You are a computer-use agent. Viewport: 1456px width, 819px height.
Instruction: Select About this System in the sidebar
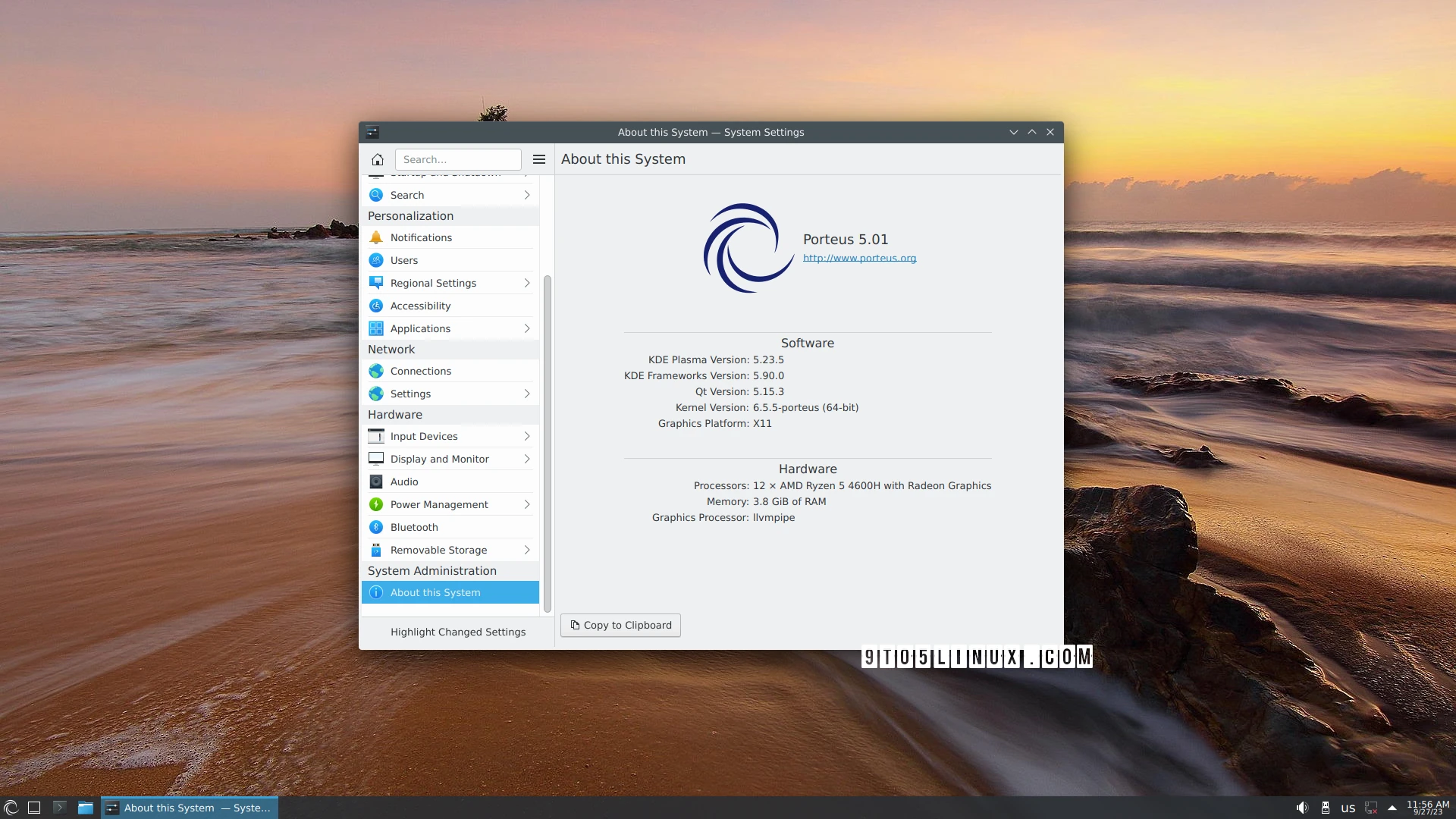[x=435, y=592]
